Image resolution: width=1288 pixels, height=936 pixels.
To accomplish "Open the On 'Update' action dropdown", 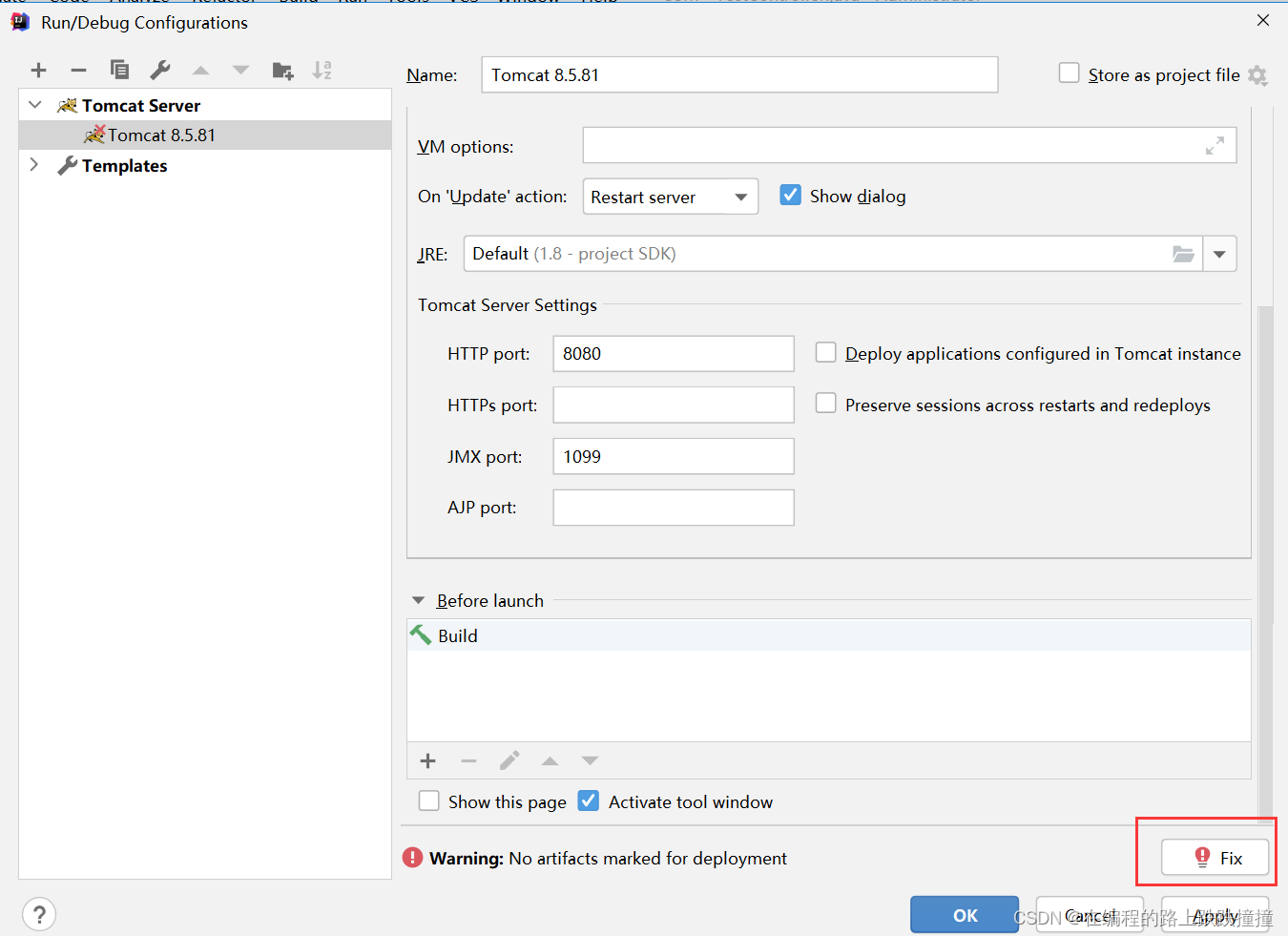I will pos(671,197).
